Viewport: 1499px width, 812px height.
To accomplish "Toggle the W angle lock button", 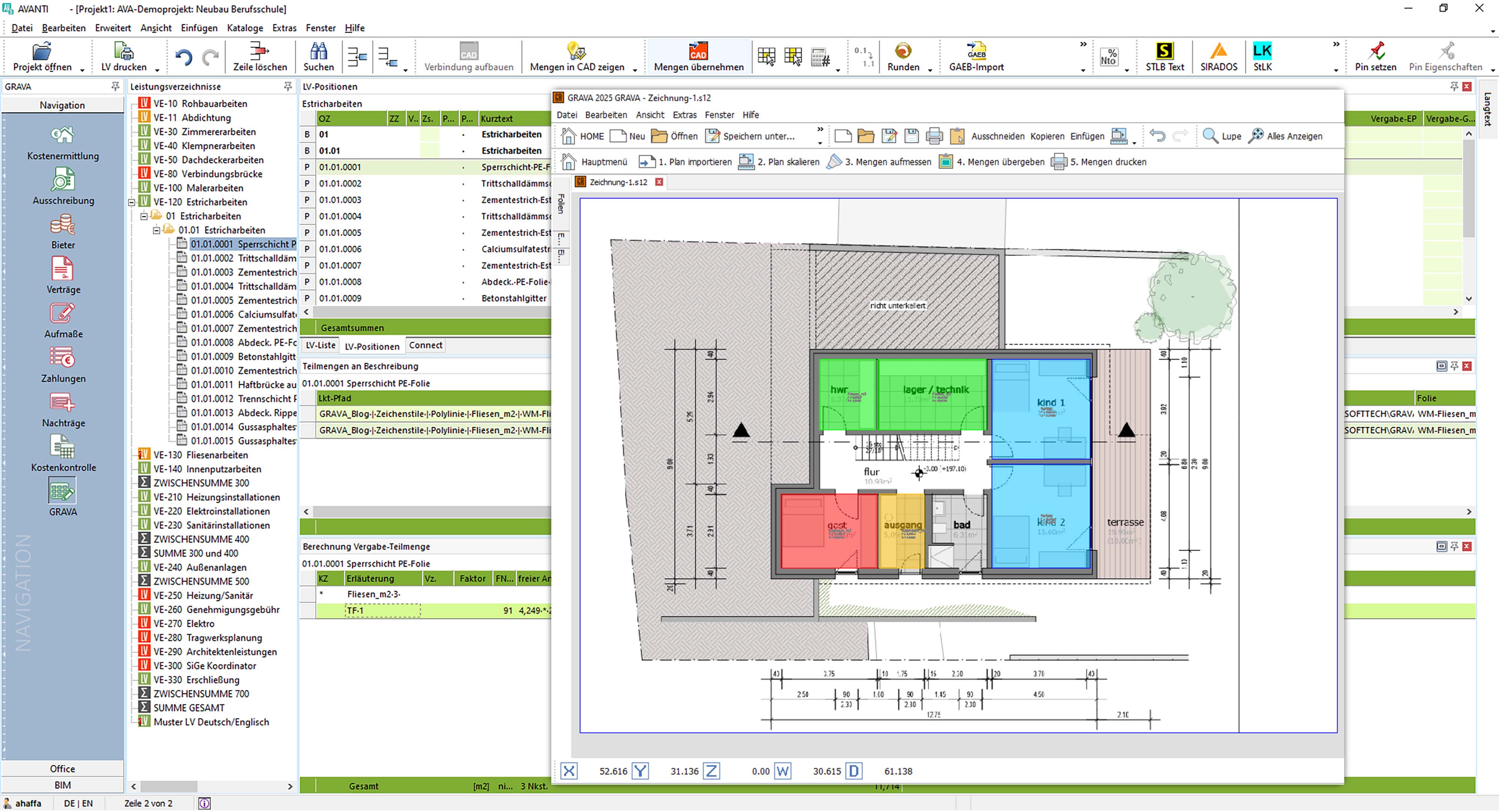I will pos(782,771).
